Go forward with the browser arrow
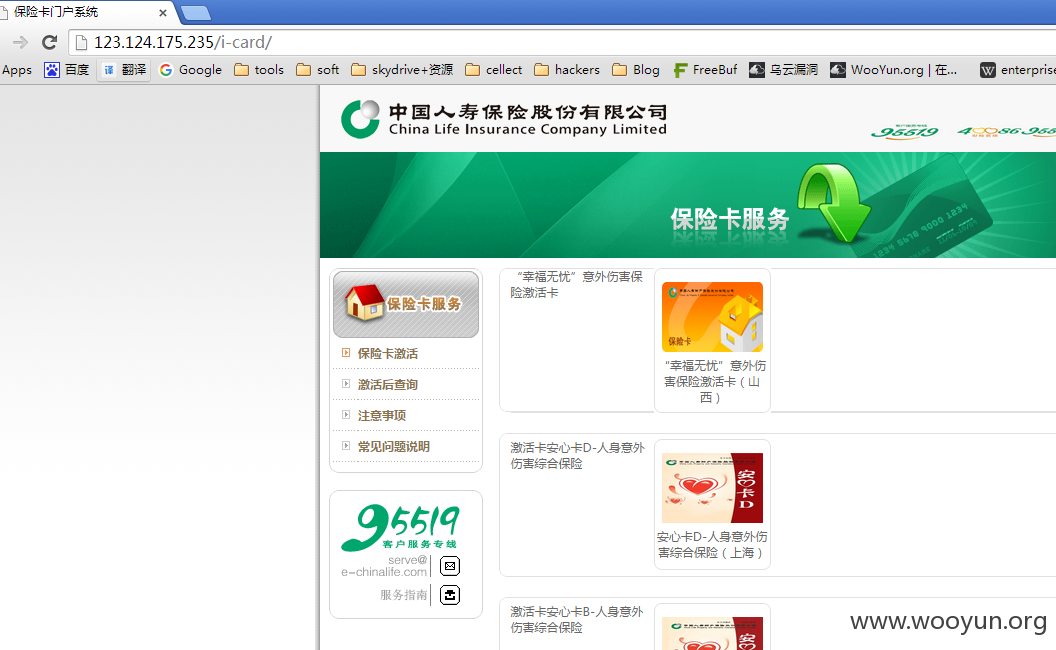 [x=20, y=42]
